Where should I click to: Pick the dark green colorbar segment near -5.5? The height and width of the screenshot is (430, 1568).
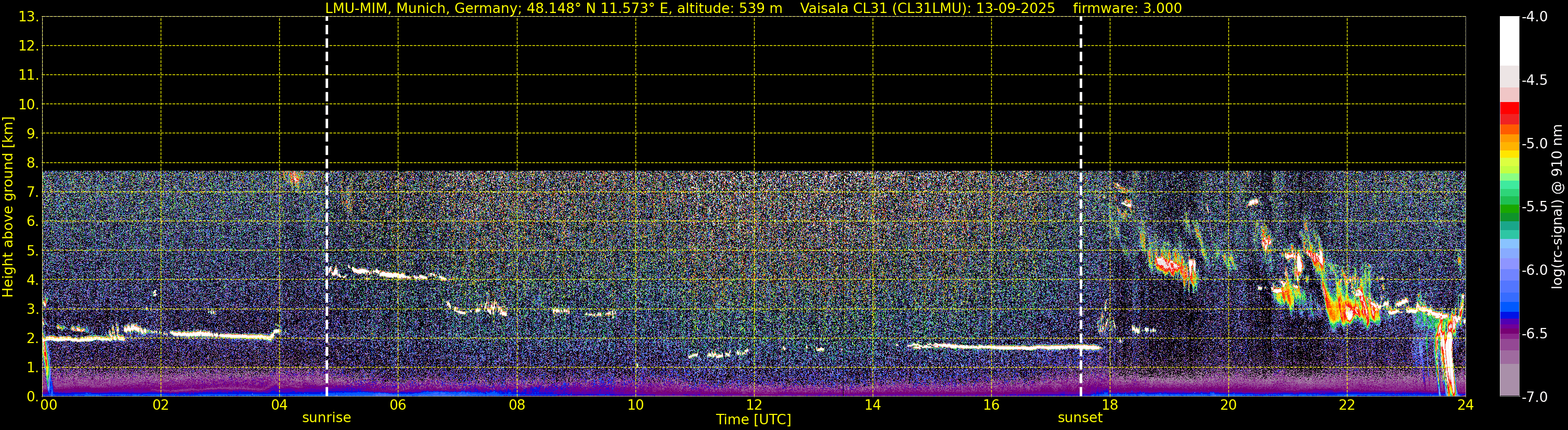point(1509,212)
